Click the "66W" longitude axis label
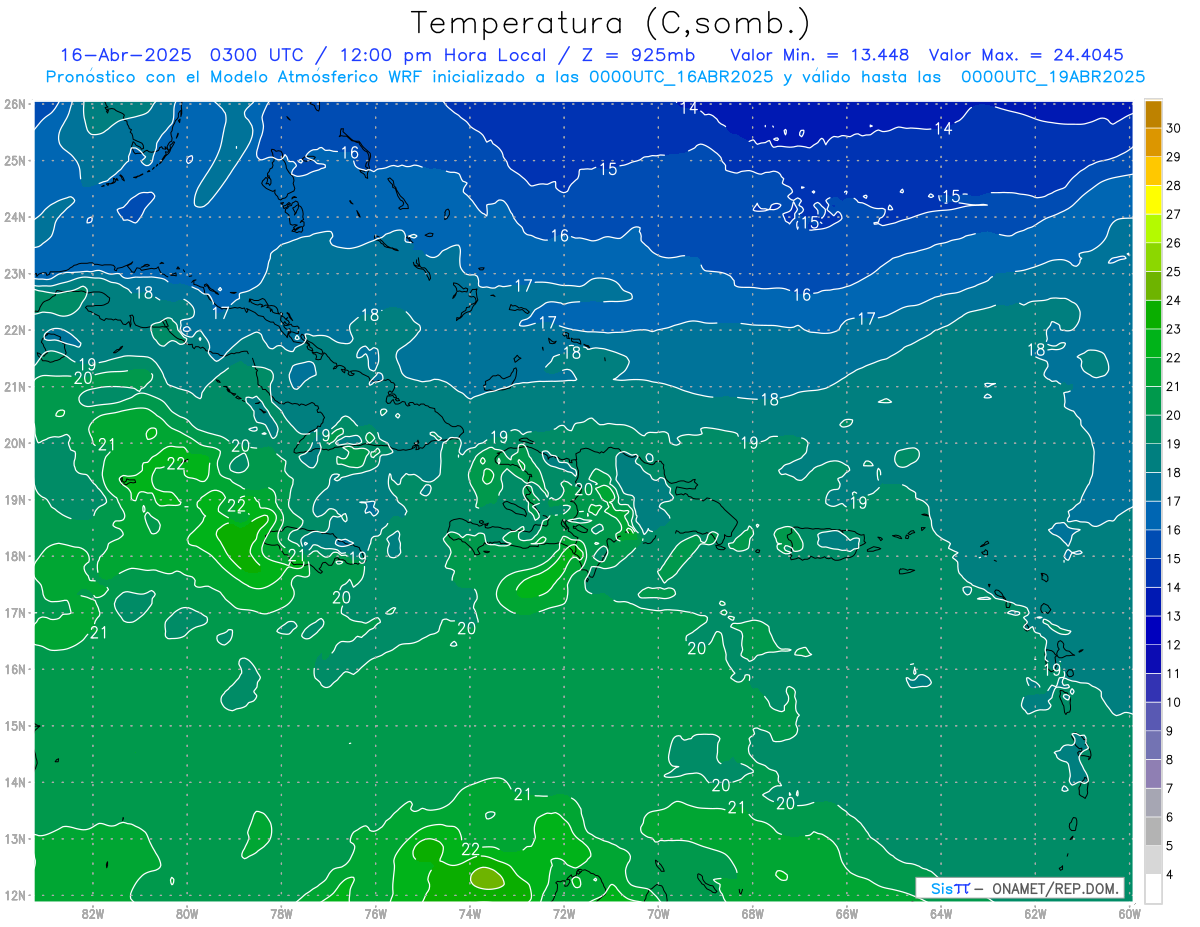The image size is (1200, 927). pyautogui.click(x=847, y=912)
